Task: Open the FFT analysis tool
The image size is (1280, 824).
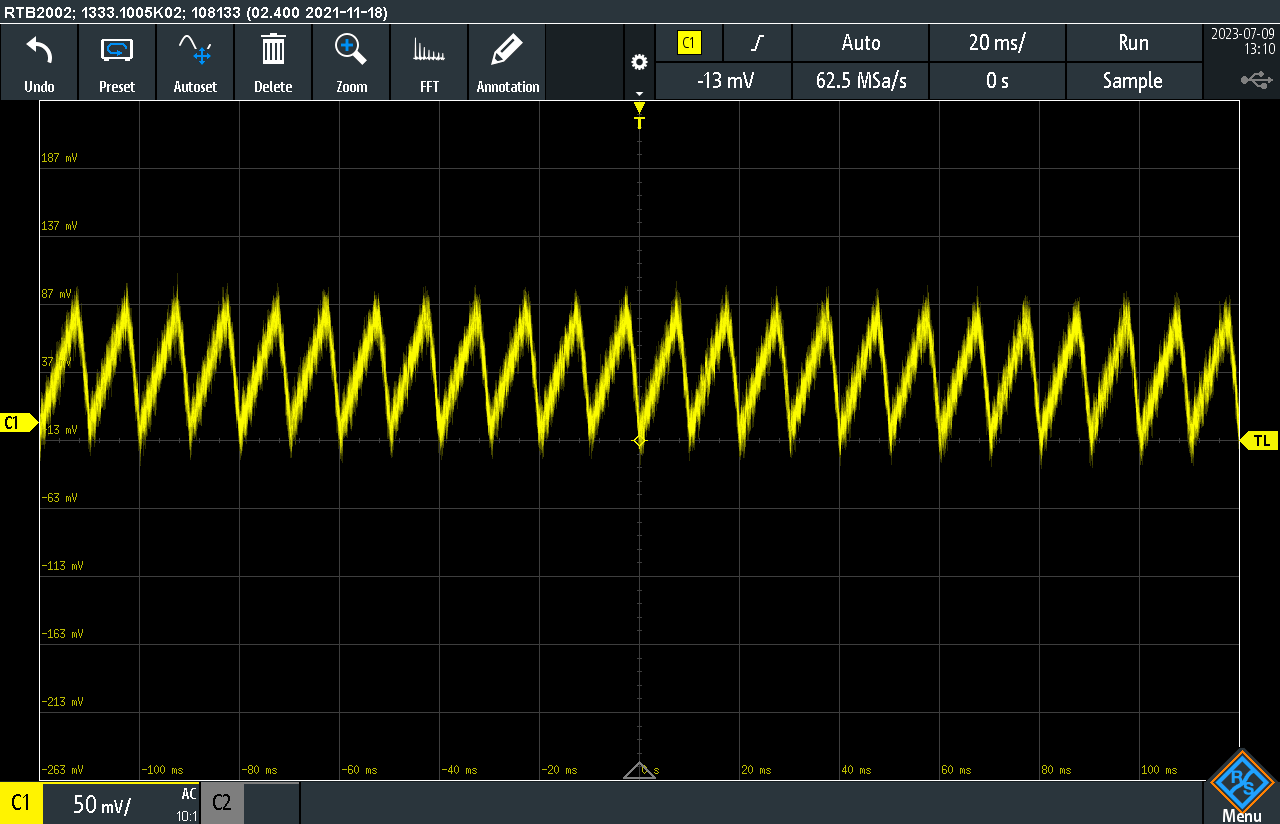Action: tap(429, 62)
